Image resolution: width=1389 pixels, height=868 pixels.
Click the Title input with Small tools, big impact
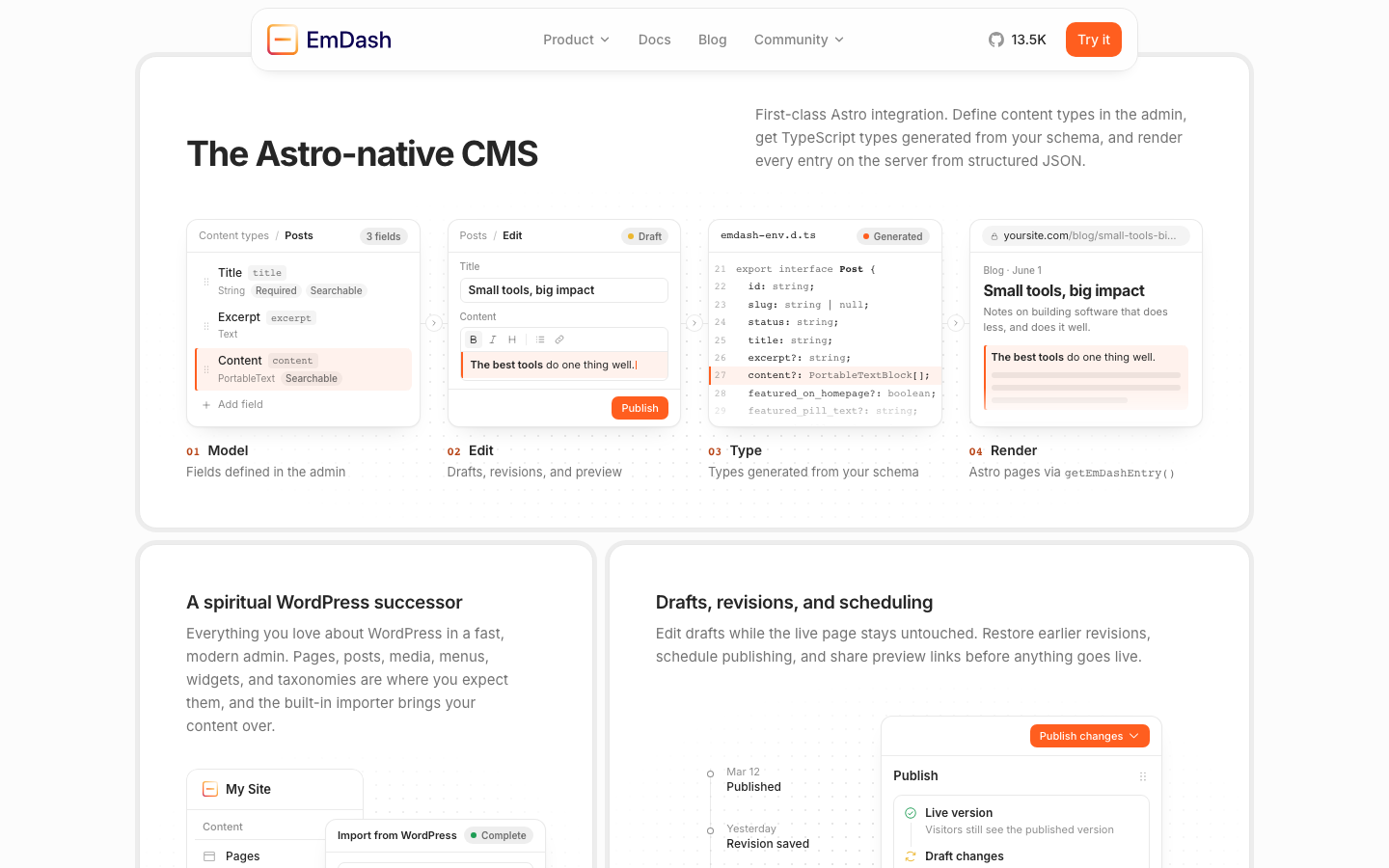(x=564, y=290)
